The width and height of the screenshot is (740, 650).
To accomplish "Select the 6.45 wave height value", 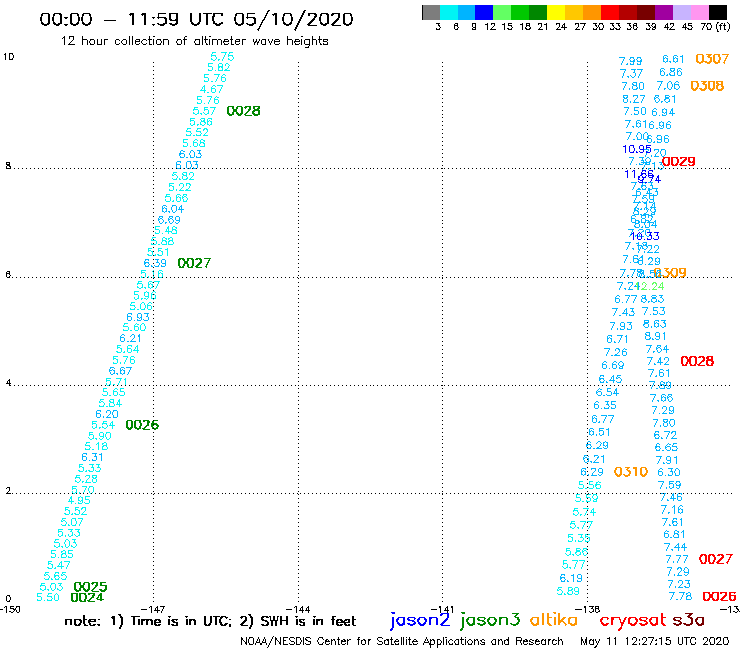I will pos(610,380).
